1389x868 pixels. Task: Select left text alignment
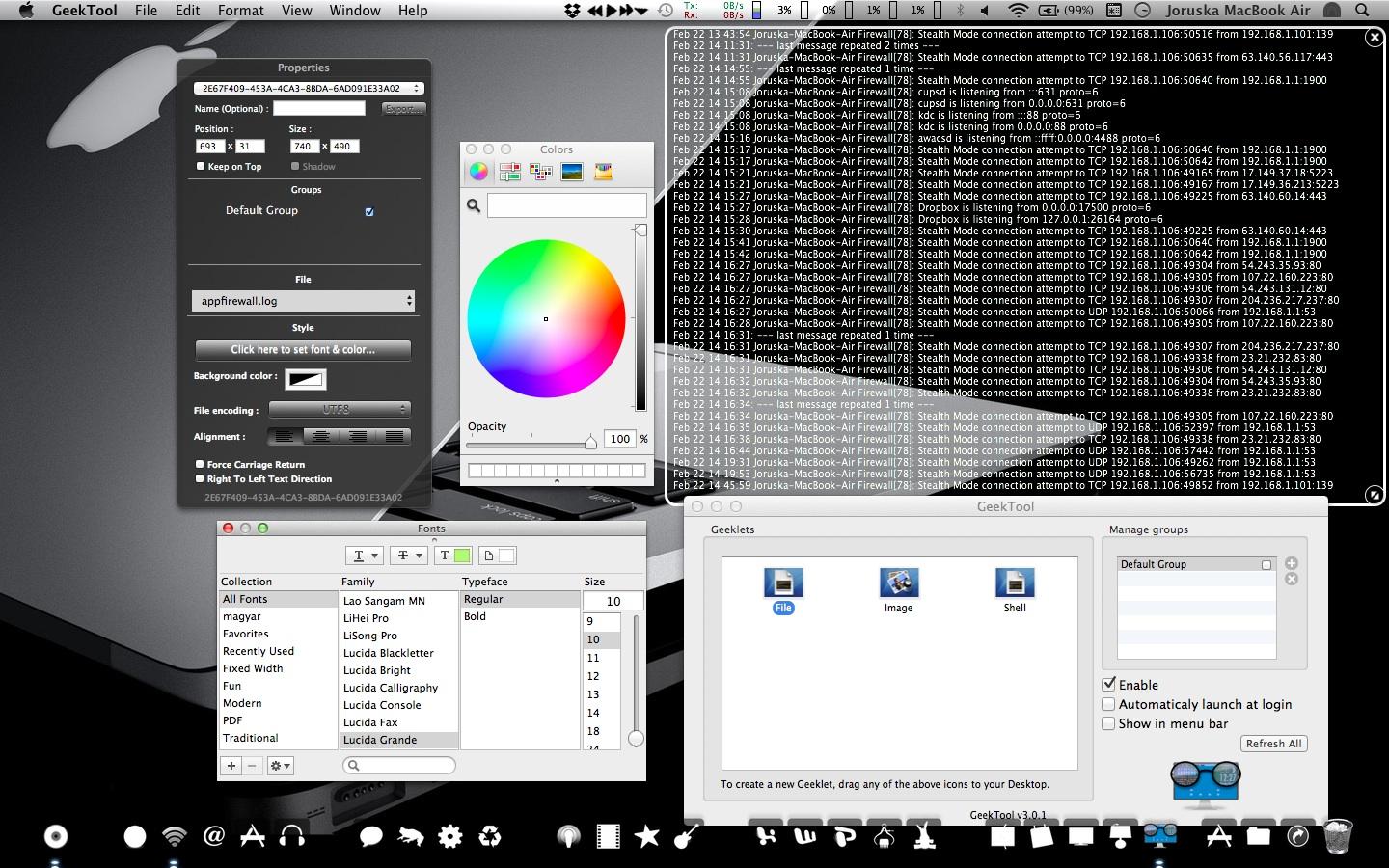(x=285, y=437)
